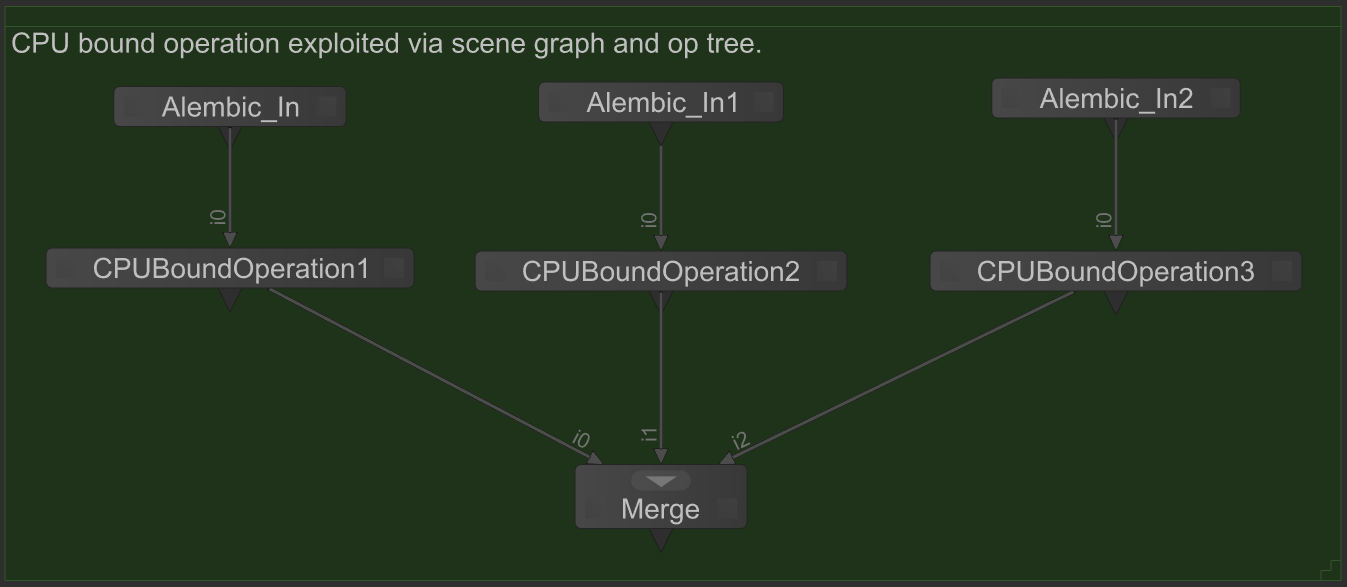Toggle the view flag square on the Merge node

[727, 508]
